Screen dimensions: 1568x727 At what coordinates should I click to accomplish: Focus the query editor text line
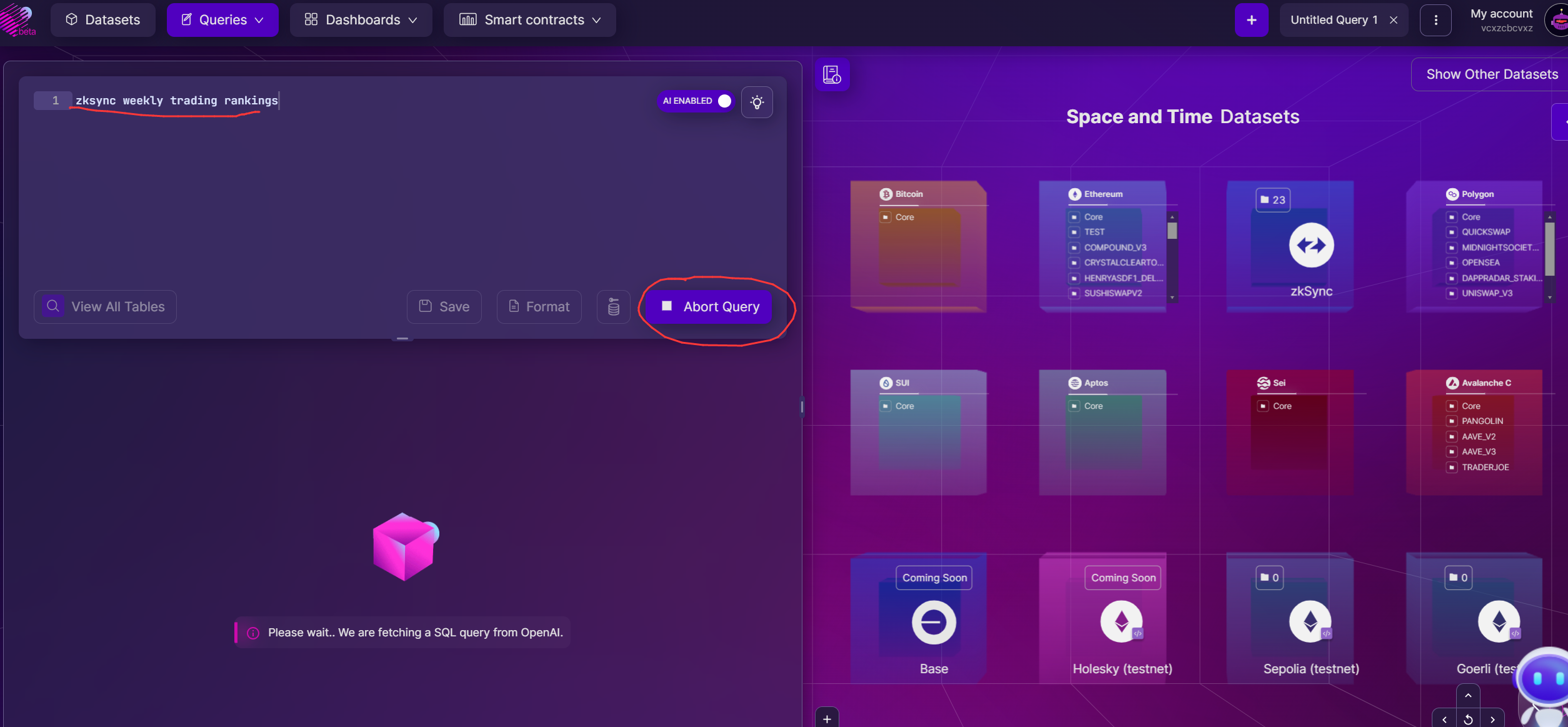tap(177, 101)
